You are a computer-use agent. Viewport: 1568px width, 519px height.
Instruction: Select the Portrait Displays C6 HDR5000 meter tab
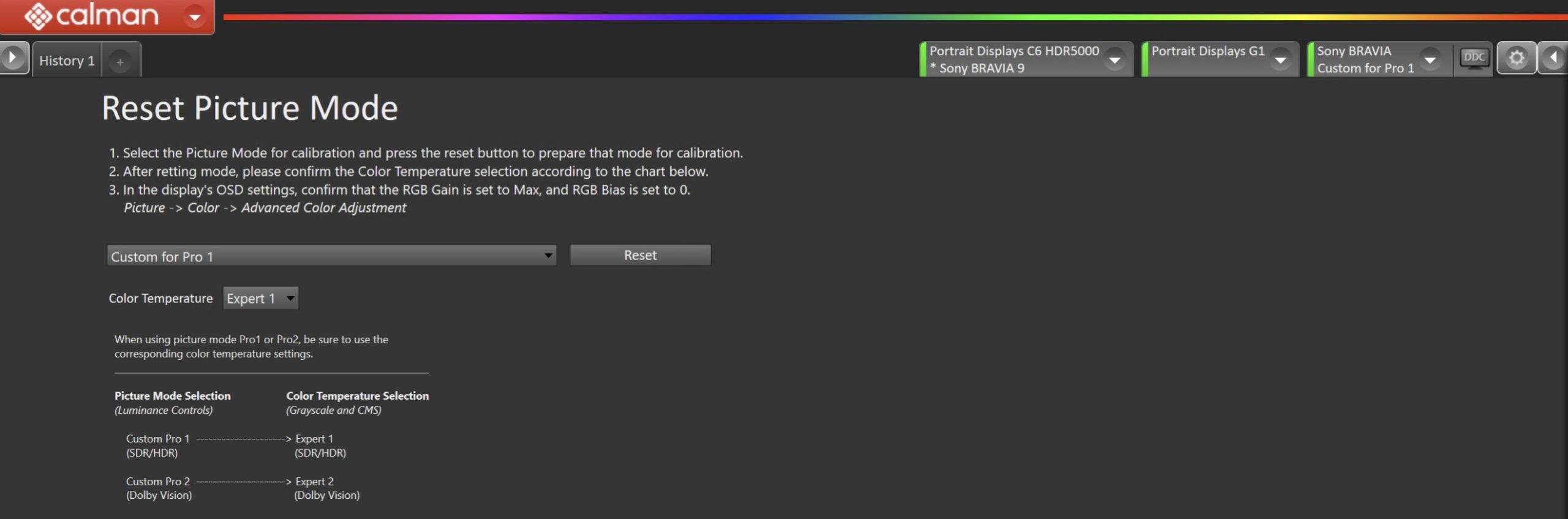pos(1013,59)
